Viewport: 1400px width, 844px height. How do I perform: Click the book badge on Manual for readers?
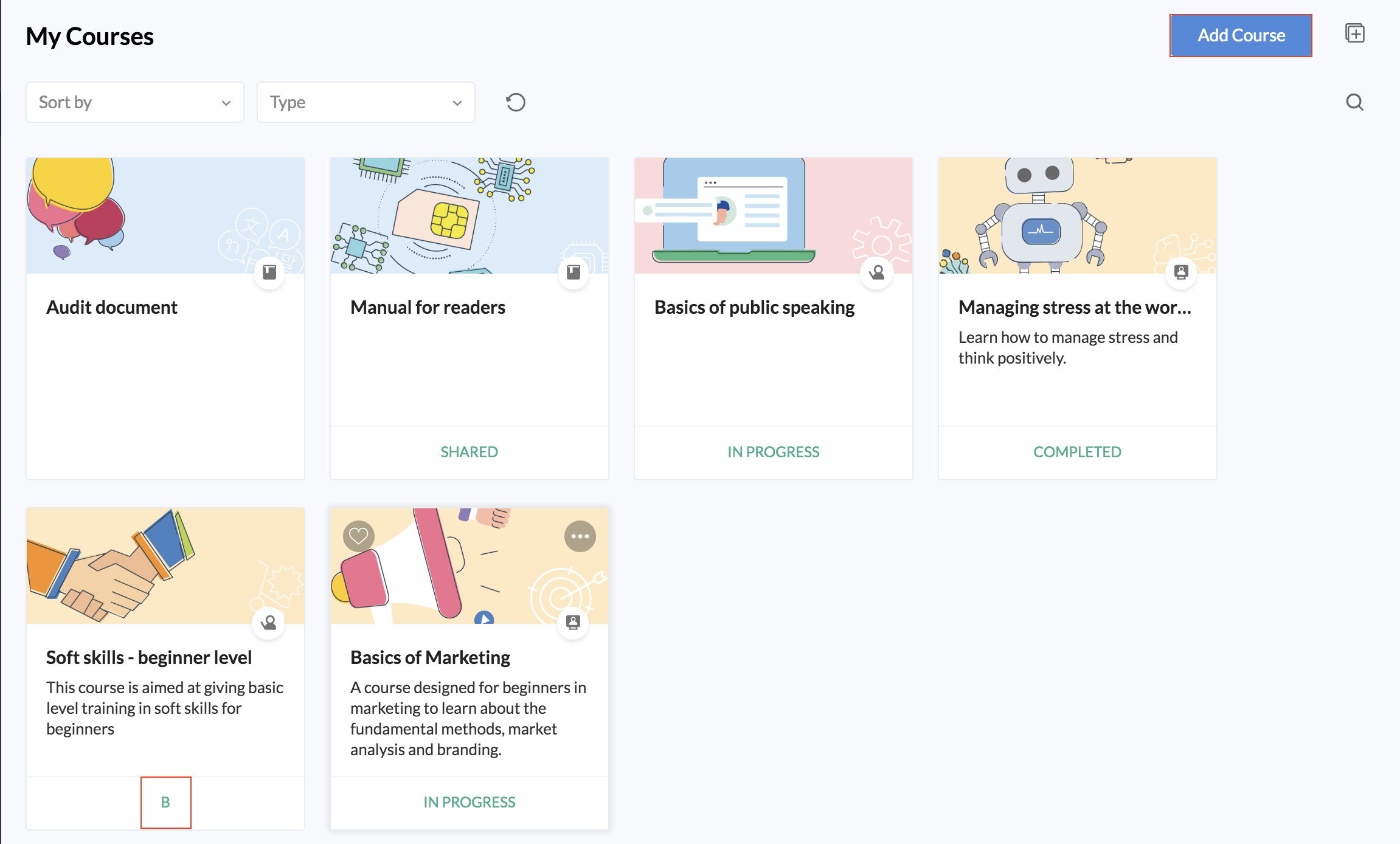(573, 272)
